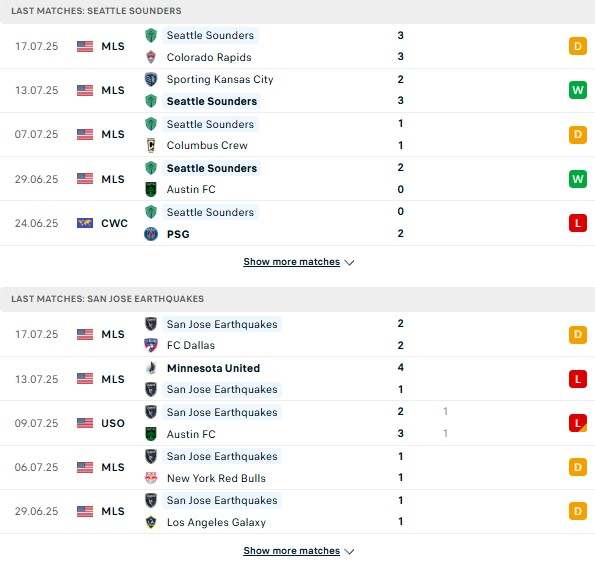The image size is (595, 563).
Task: Open the Austin FC team link in USO match
Action: [191, 434]
